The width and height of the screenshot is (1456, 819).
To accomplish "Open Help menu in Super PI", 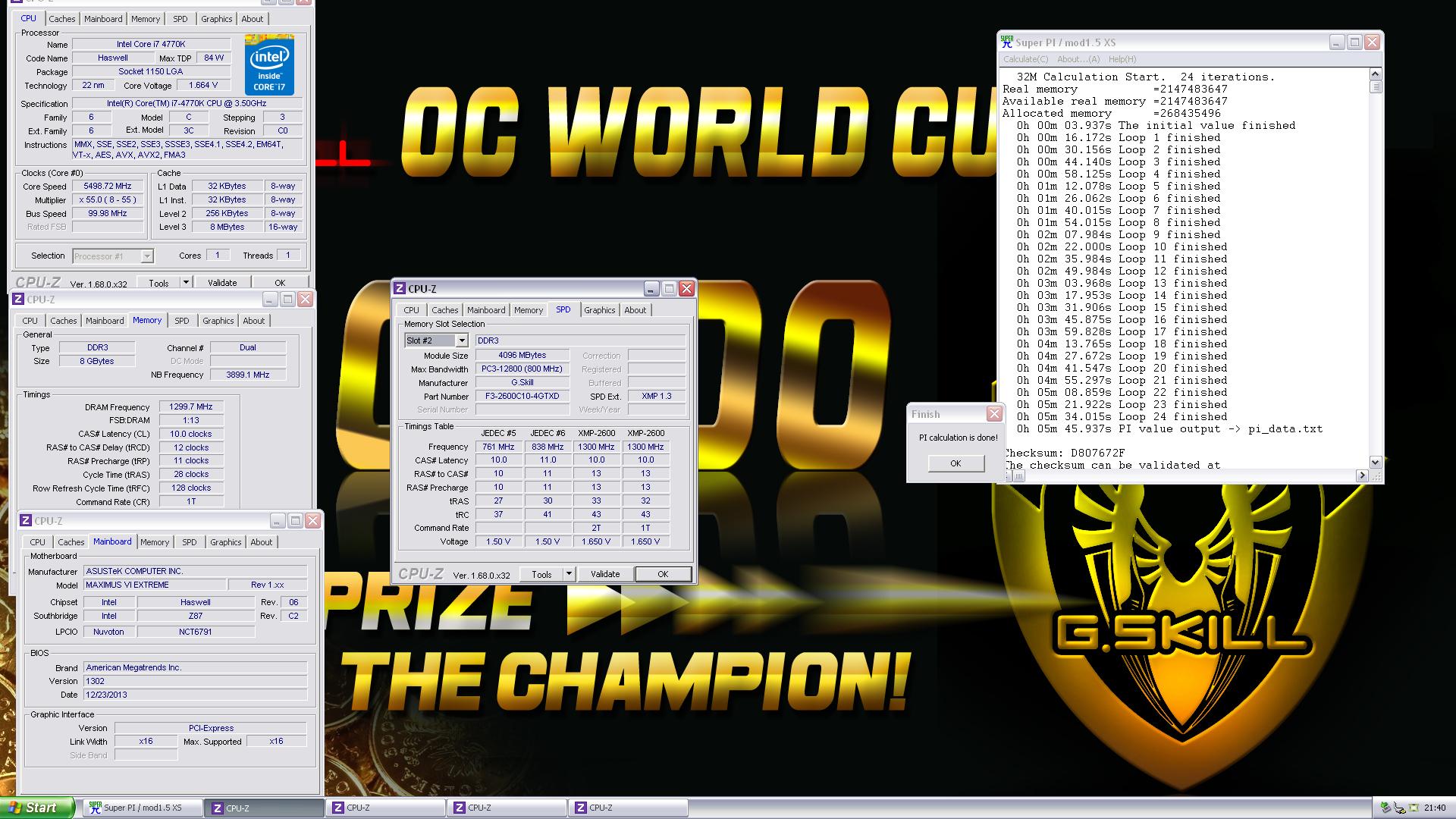I will 1122,59.
